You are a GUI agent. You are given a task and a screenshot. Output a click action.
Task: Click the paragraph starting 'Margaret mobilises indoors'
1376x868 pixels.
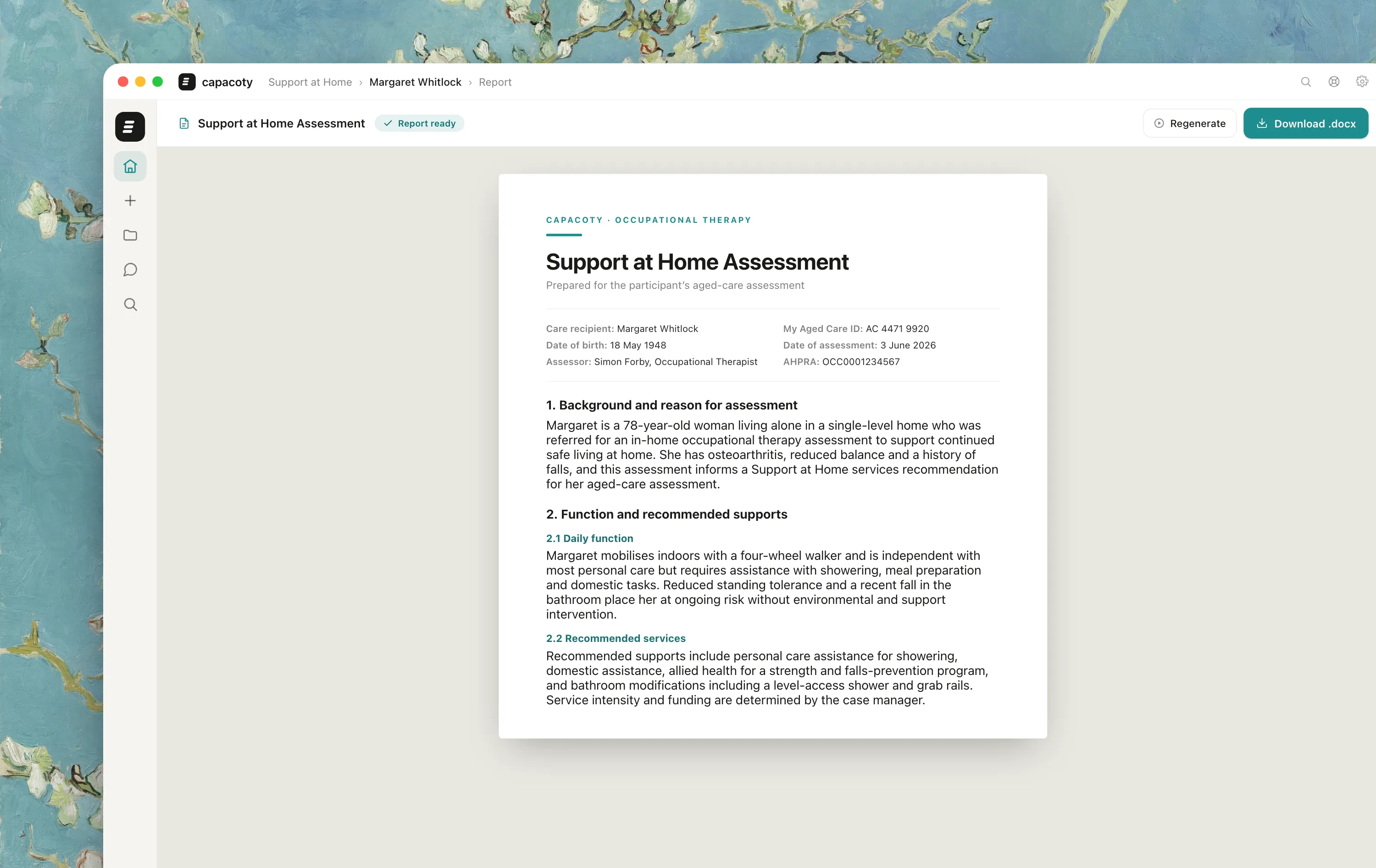point(763,585)
